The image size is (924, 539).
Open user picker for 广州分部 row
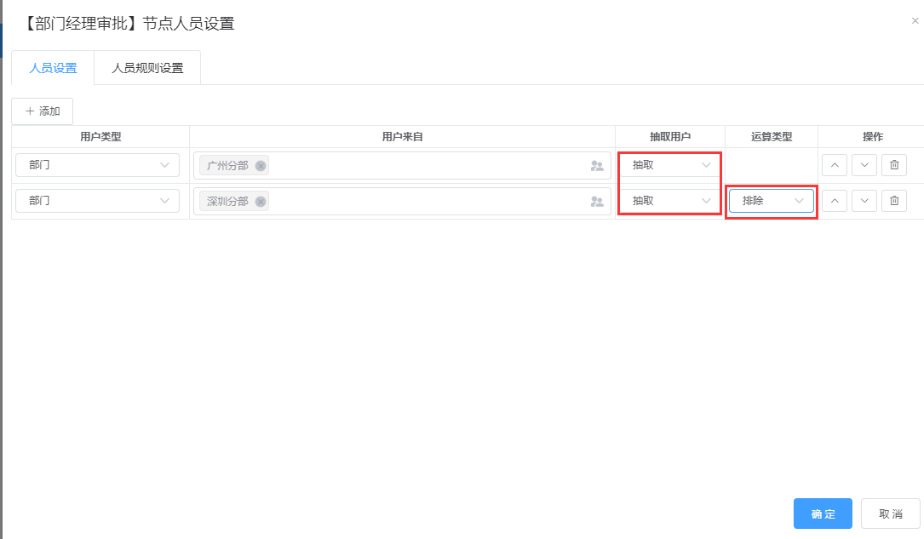coord(597,166)
